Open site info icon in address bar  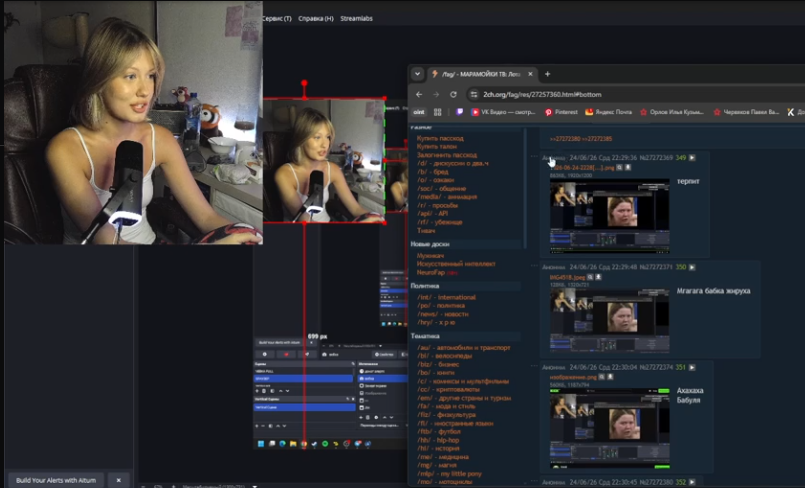(474, 94)
